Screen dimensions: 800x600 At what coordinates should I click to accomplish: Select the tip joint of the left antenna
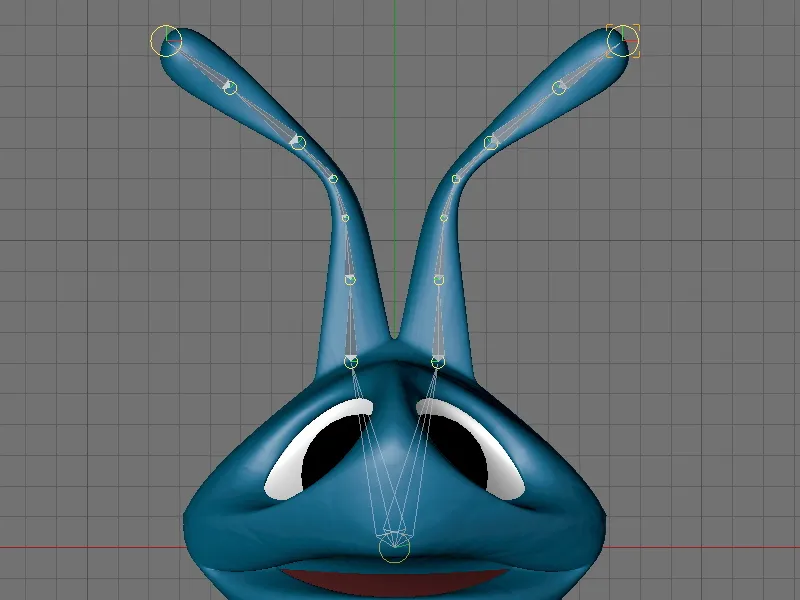pyautogui.click(x=166, y=40)
